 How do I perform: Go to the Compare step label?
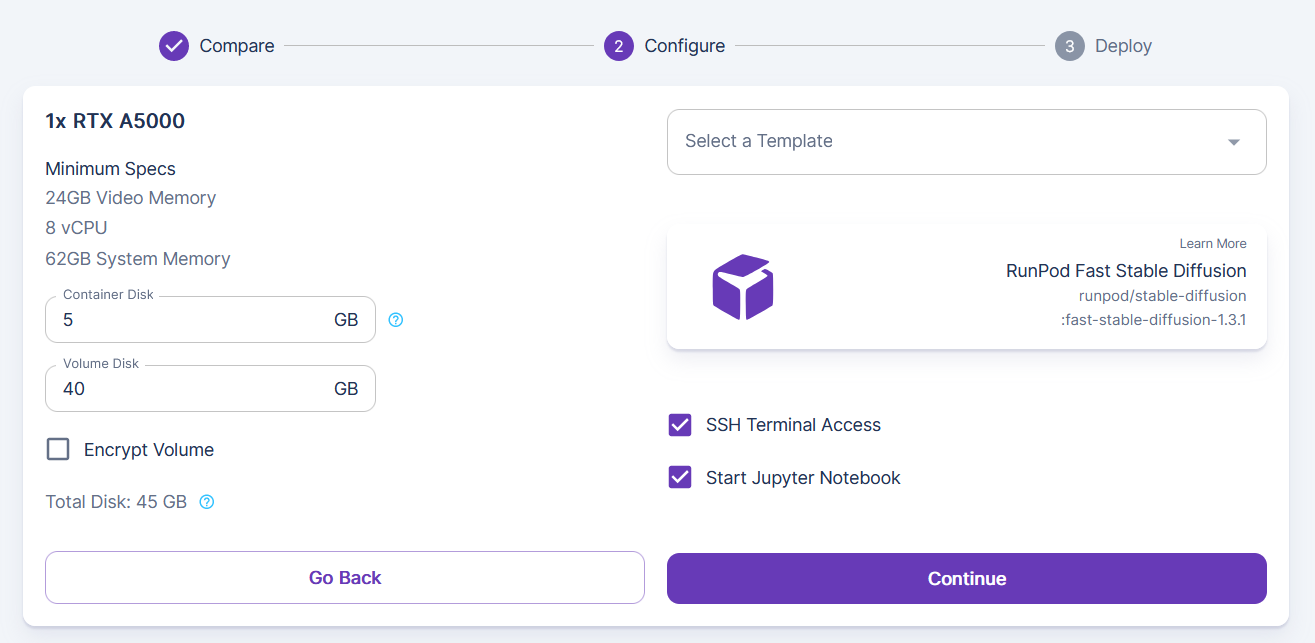tap(237, 46)
